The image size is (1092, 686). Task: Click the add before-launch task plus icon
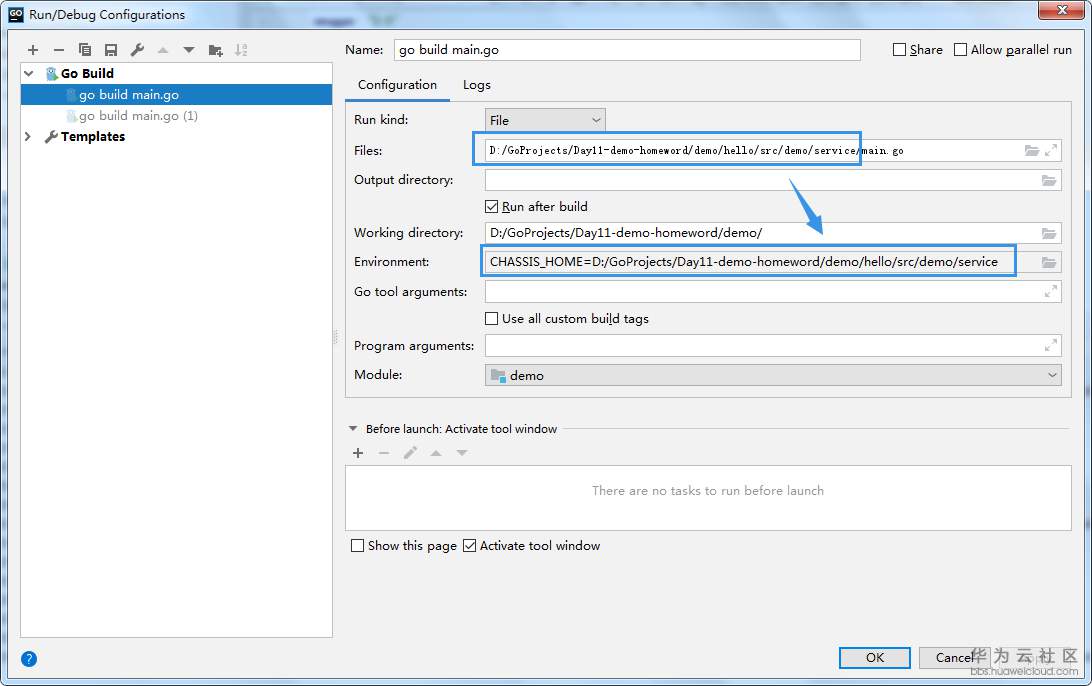point(358,453)
